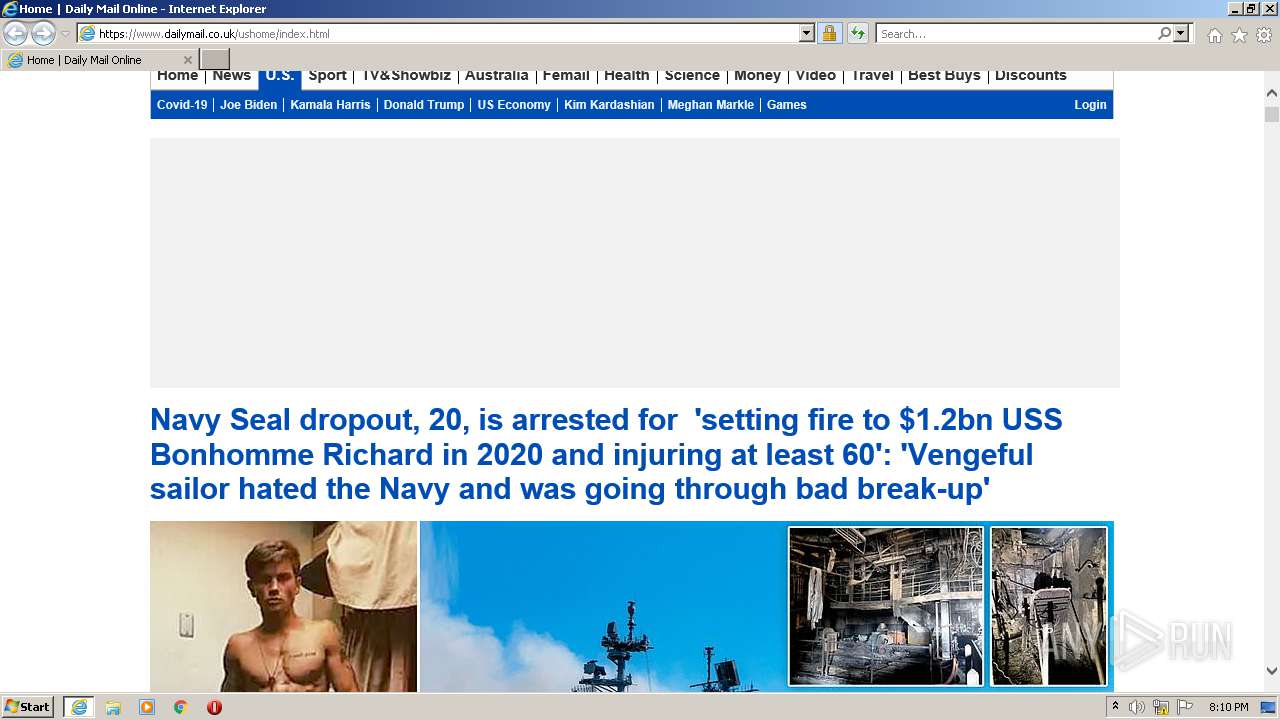Follow the Kamala Harris topic link
Screen dimensions: 1280x720
pyautogui.click(x=330, y=105)
